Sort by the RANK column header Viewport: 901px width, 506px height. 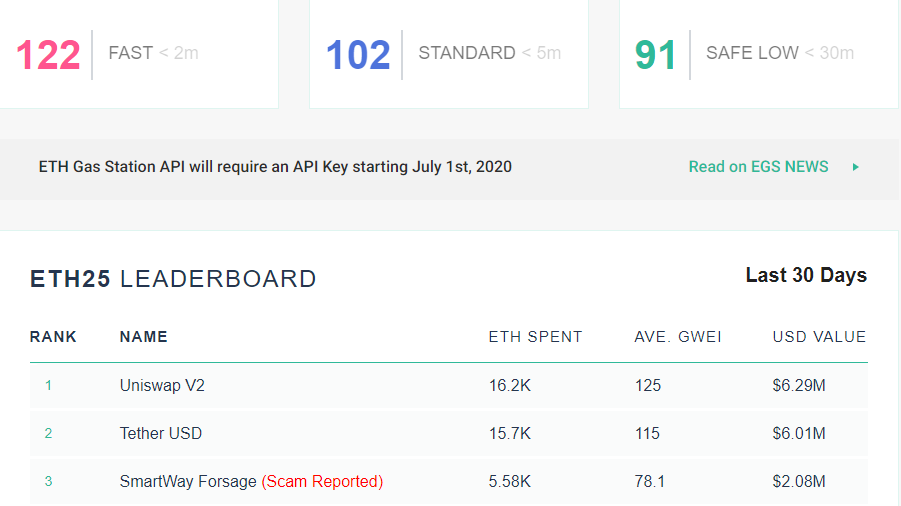click(x=53, y=337)
